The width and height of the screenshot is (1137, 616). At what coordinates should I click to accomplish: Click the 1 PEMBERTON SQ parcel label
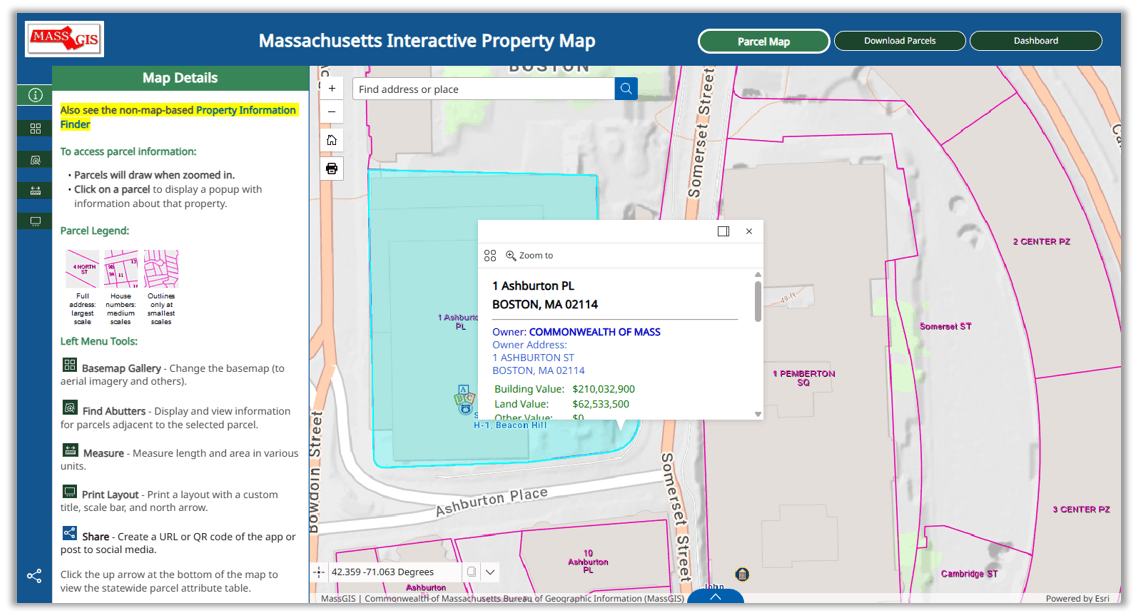click(x=803, y=378)
